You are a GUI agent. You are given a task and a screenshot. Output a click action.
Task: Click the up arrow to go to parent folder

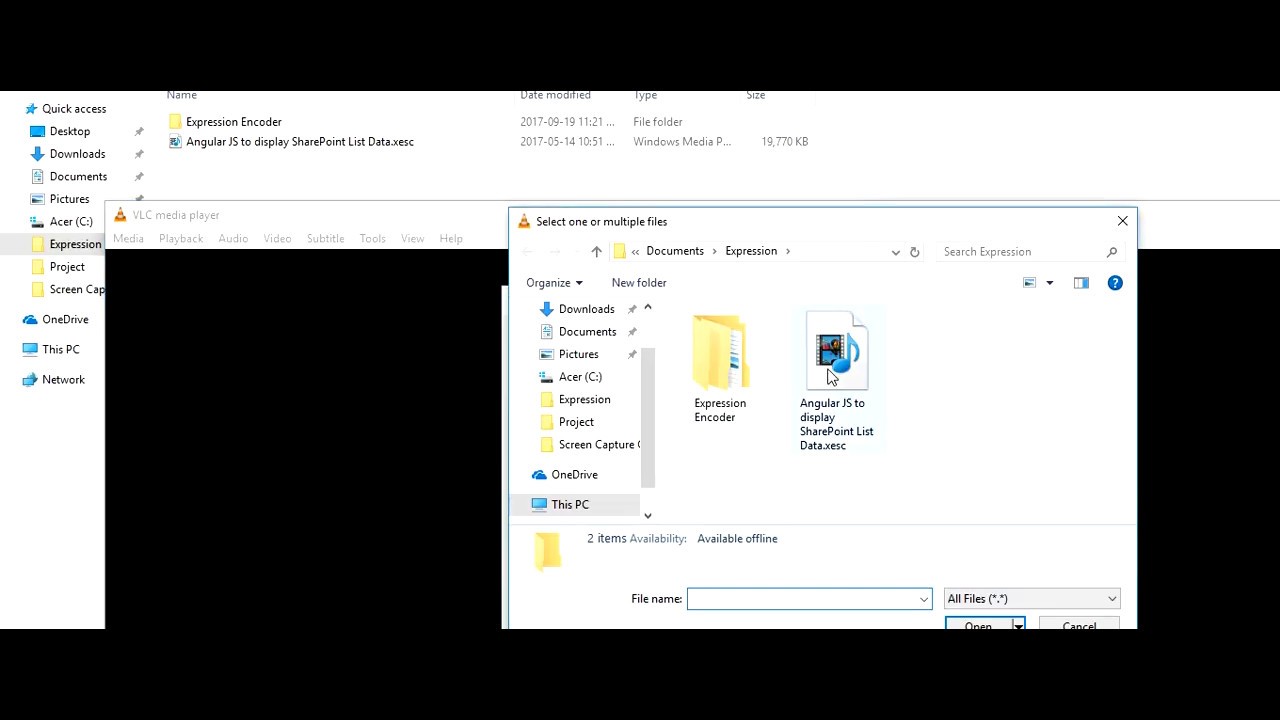(x=596, y=251)
